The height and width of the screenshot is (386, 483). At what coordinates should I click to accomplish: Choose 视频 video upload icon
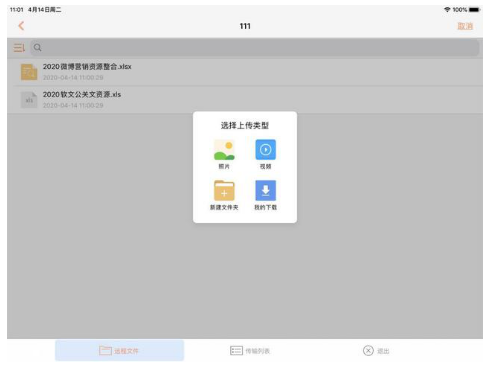[265, 150]
